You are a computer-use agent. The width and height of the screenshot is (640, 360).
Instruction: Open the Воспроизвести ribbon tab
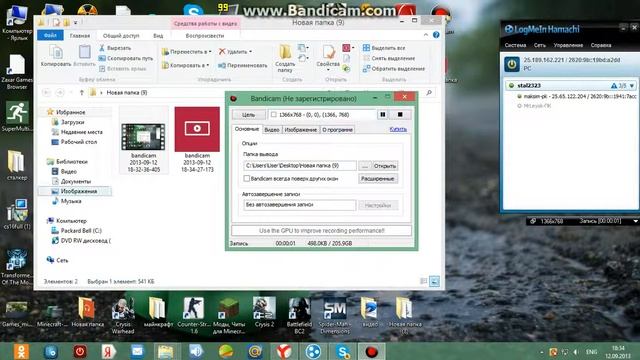[204, 36]
